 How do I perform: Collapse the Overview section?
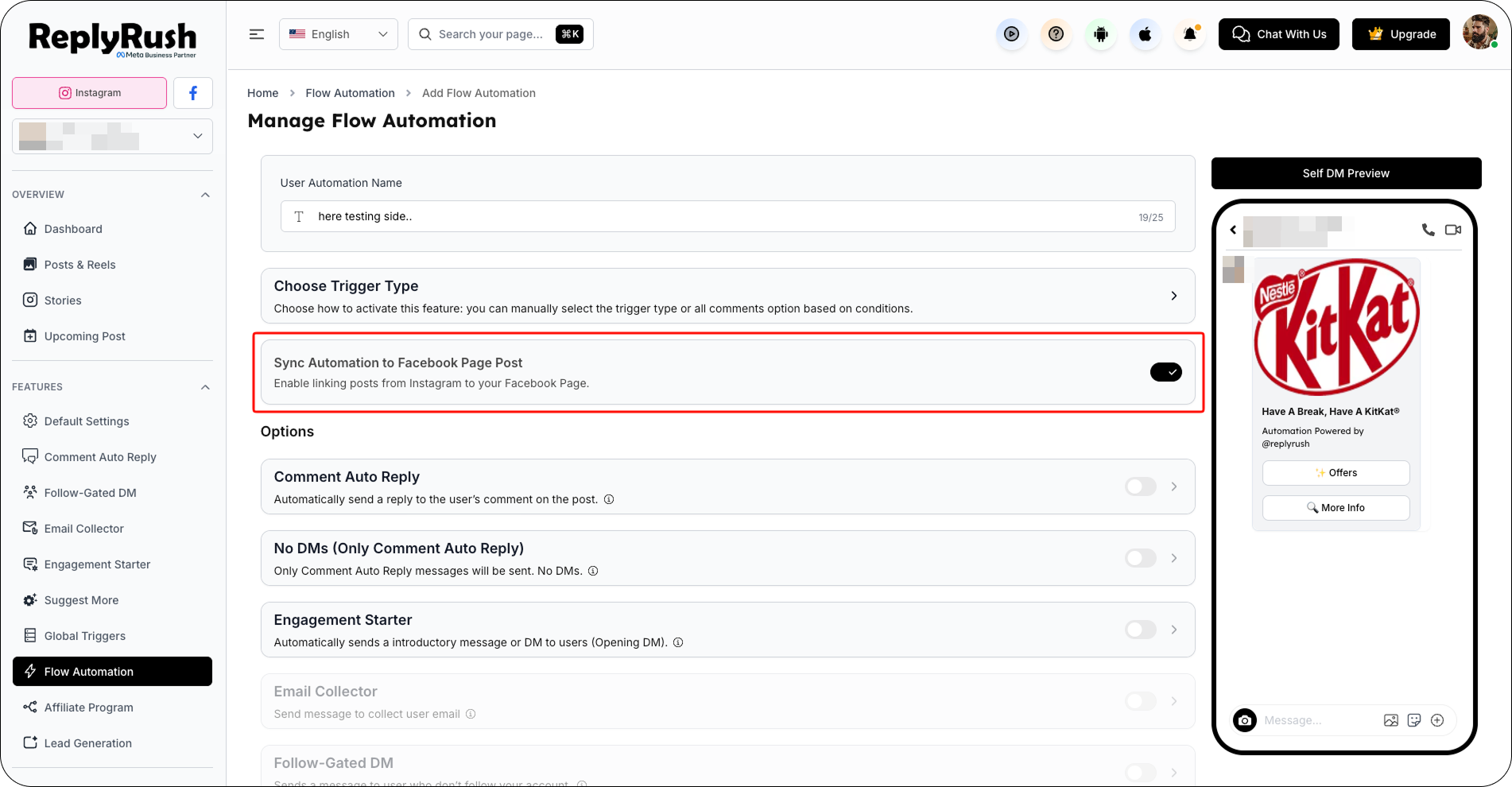205,195
